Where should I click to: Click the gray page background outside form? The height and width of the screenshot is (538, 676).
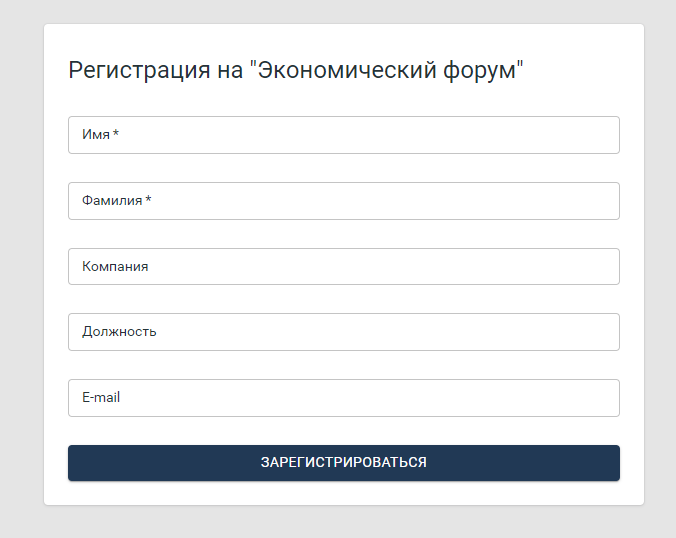tap(20, 270)
